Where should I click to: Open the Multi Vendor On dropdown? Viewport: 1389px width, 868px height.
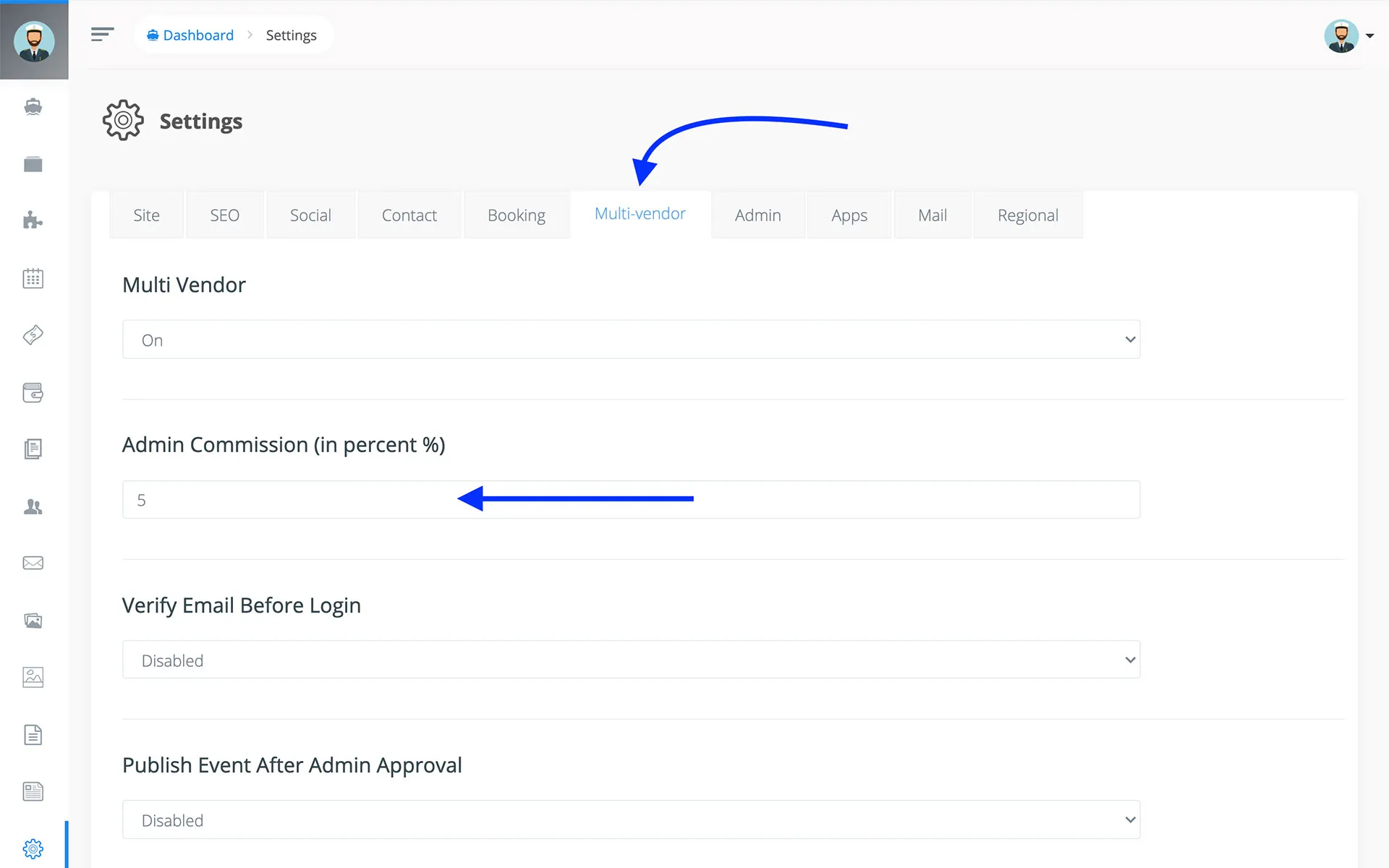pyautogui.click(x=631, y=340)
